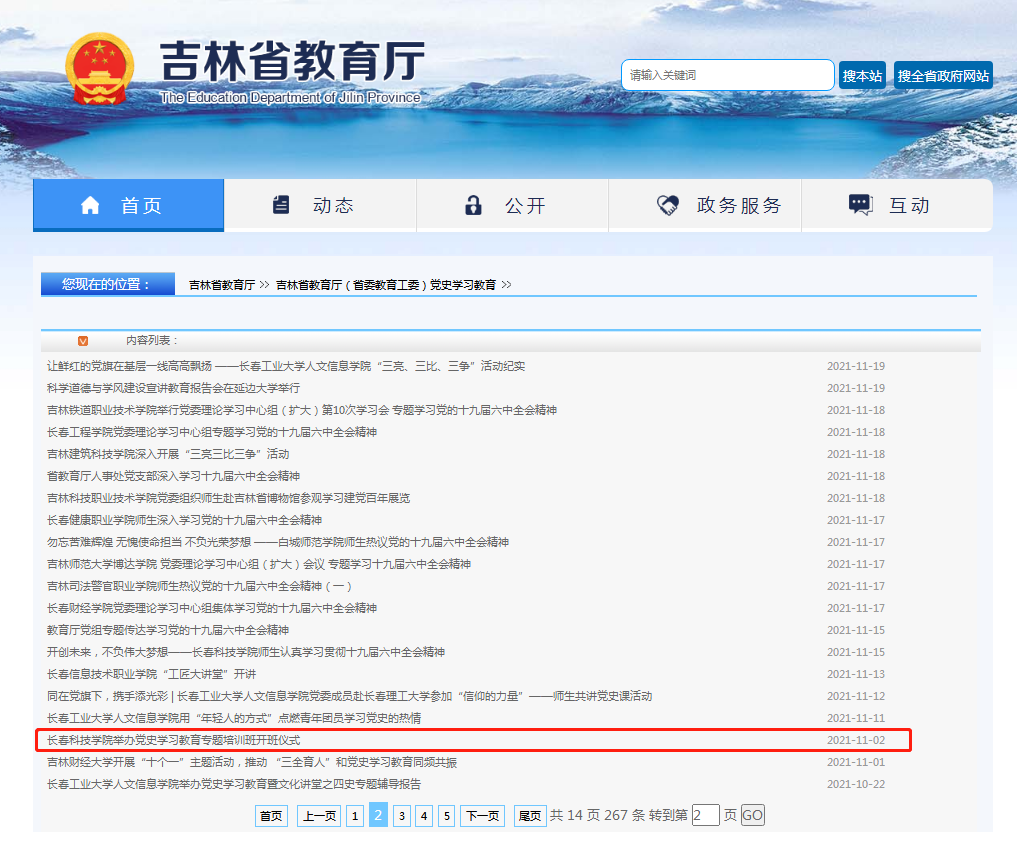The height and width of the screenshot is (843, 1017).
Task: Click the chat bubble icon beside 互动
Action: point(860,205)
